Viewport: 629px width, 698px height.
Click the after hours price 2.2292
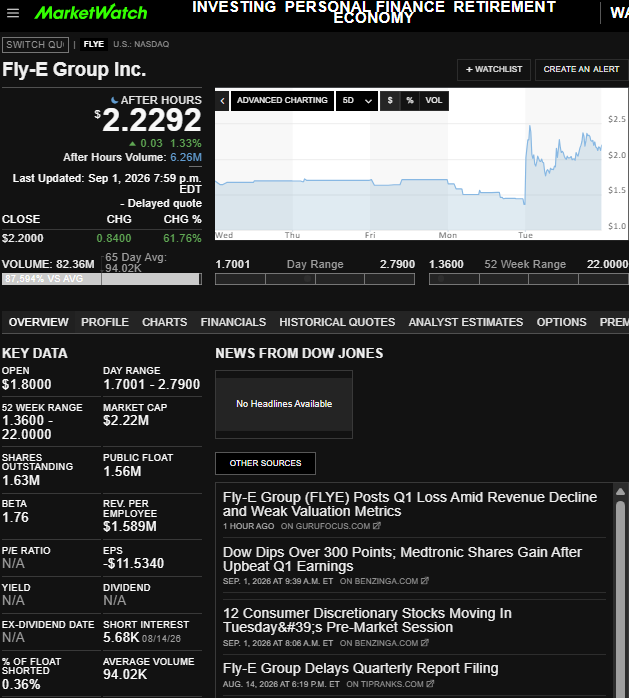(152, 120)
